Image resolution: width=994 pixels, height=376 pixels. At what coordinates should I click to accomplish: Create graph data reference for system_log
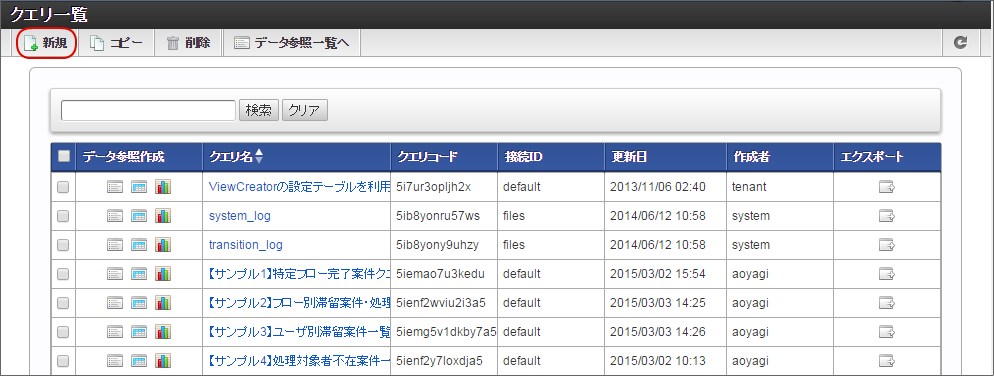coord(164,216)
